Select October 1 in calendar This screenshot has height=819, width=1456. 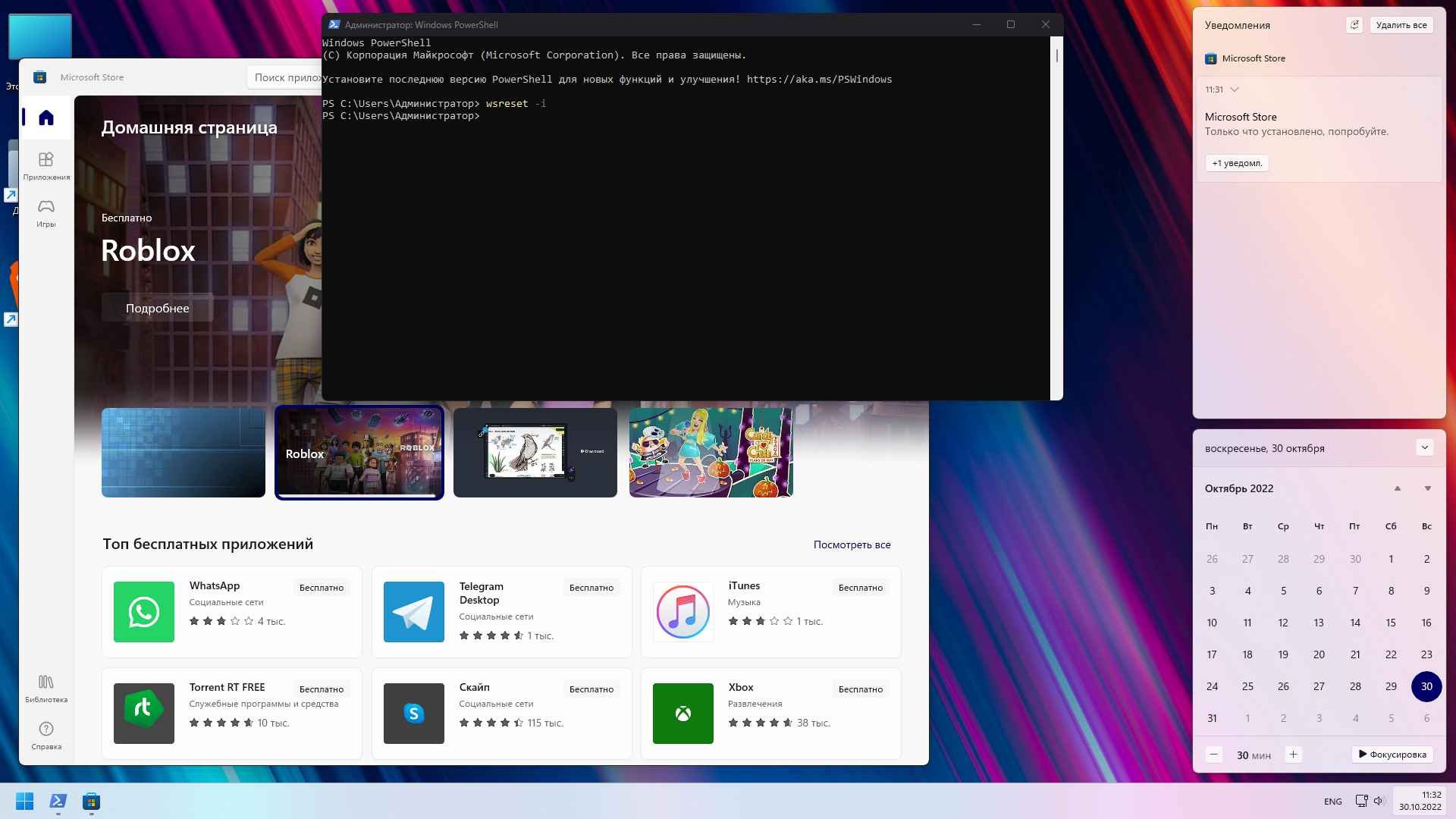point(1391,559)
